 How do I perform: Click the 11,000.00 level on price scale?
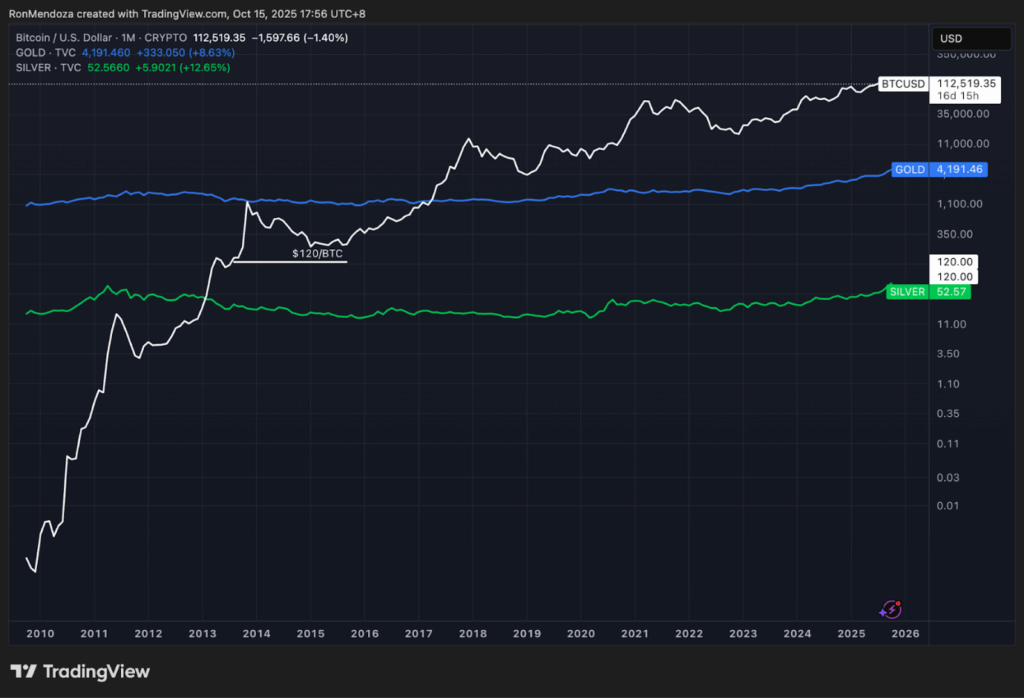tap(963, 144)
